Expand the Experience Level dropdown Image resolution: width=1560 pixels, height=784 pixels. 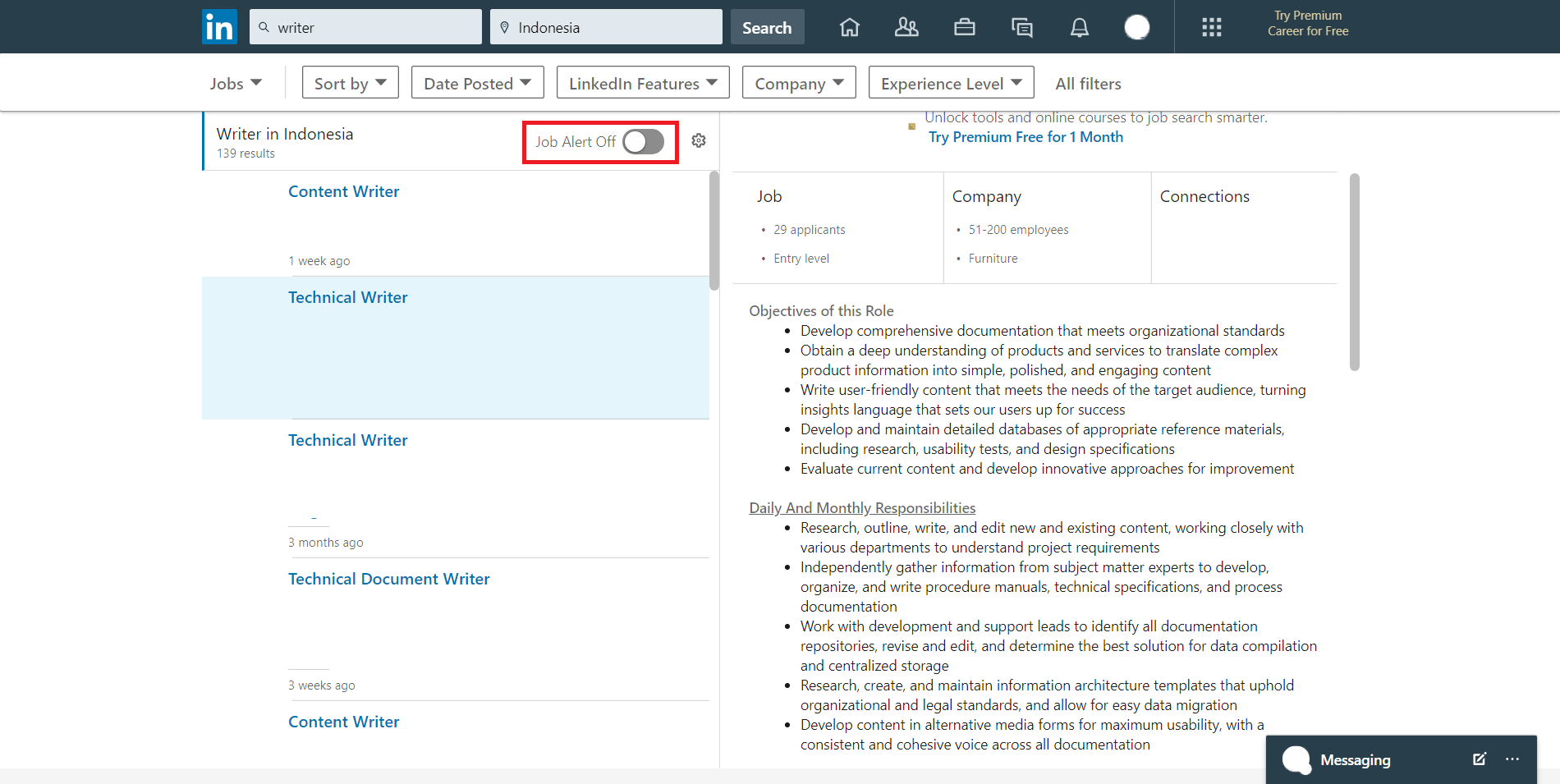click(951, 83)
